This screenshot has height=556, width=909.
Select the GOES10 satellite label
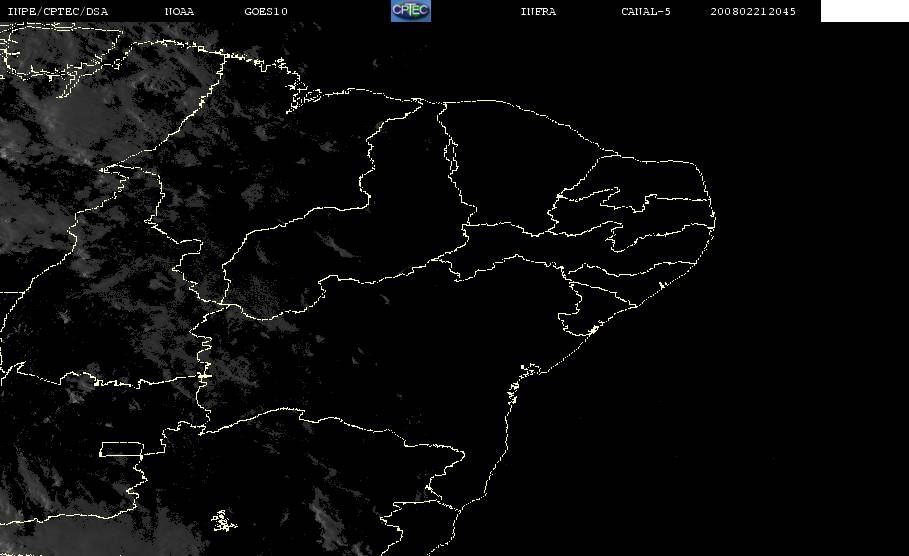[x=266, y=12]
